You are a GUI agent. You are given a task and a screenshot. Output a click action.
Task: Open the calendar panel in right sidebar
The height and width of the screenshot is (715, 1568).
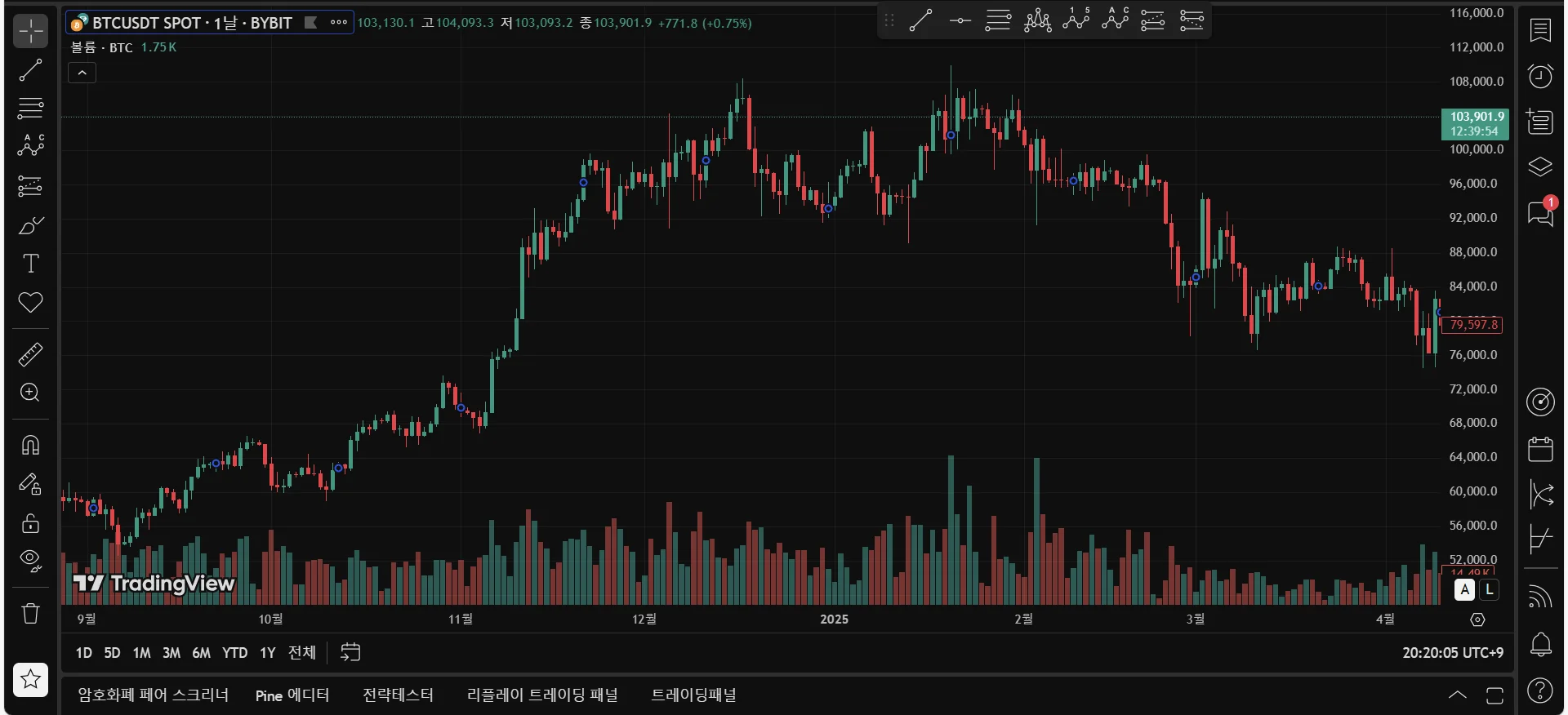coord(1540,449)
